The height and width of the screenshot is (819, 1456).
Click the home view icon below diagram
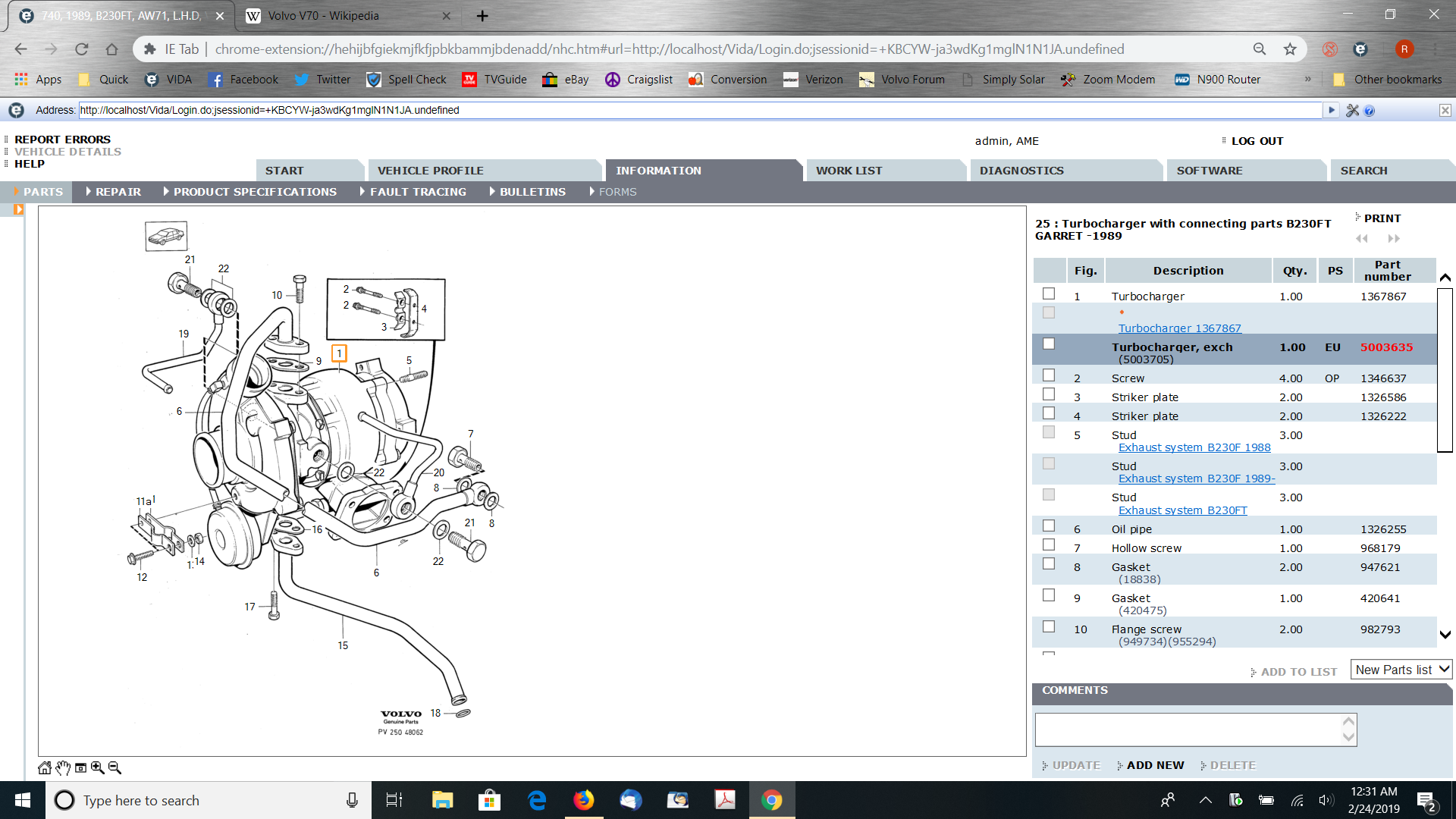point(45,767)
